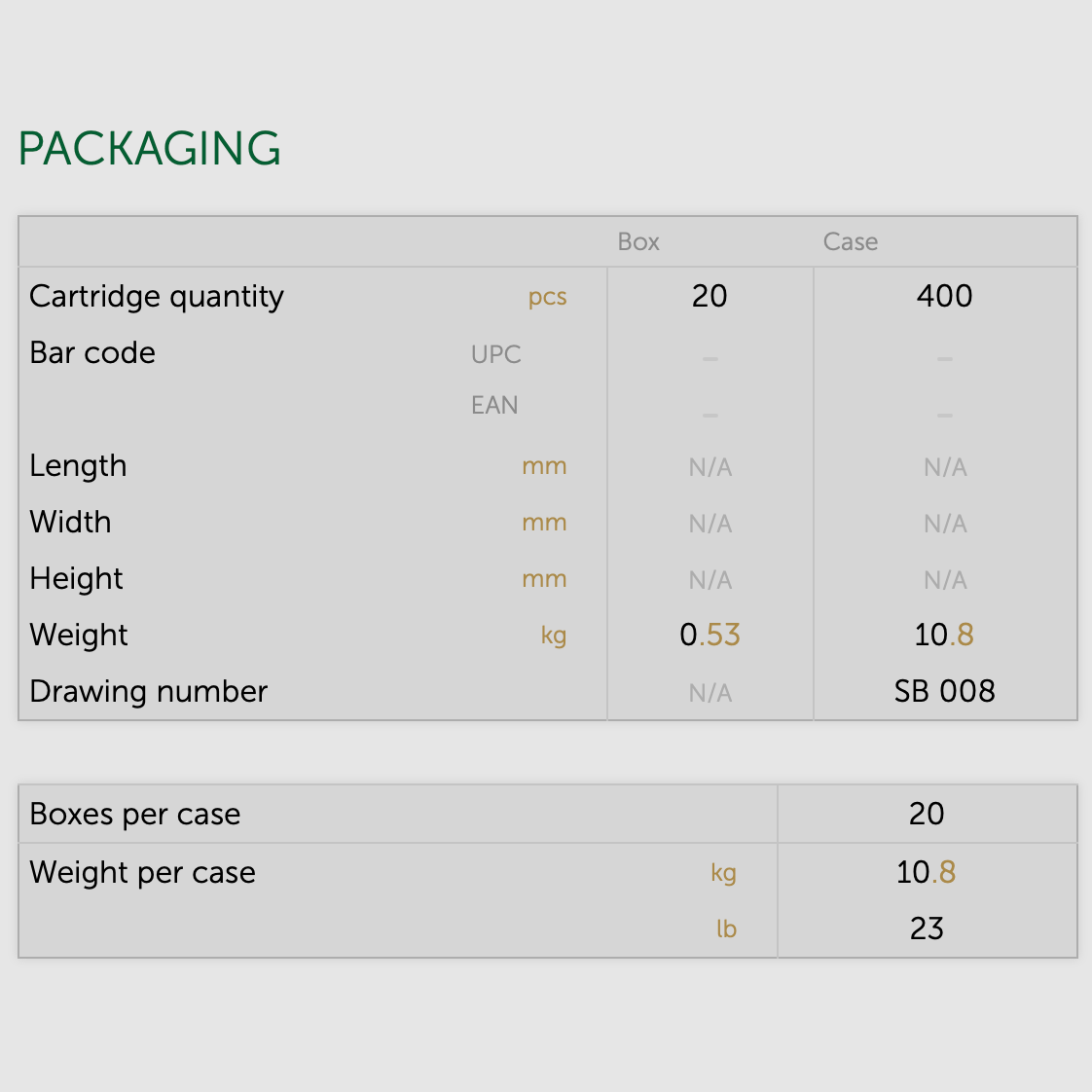
Task: Click the Weight per case label
Action: coord(142,872)
